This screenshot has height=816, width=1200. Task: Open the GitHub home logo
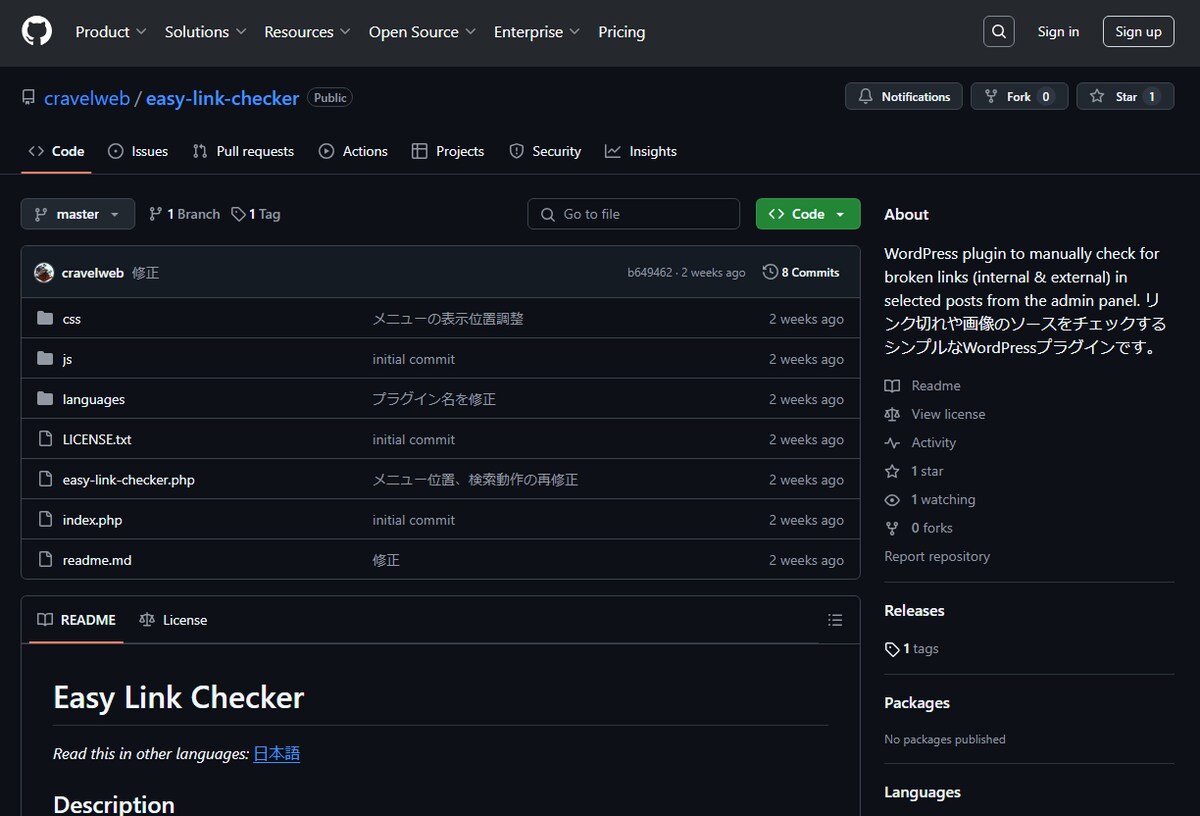[x=37, y=31]
